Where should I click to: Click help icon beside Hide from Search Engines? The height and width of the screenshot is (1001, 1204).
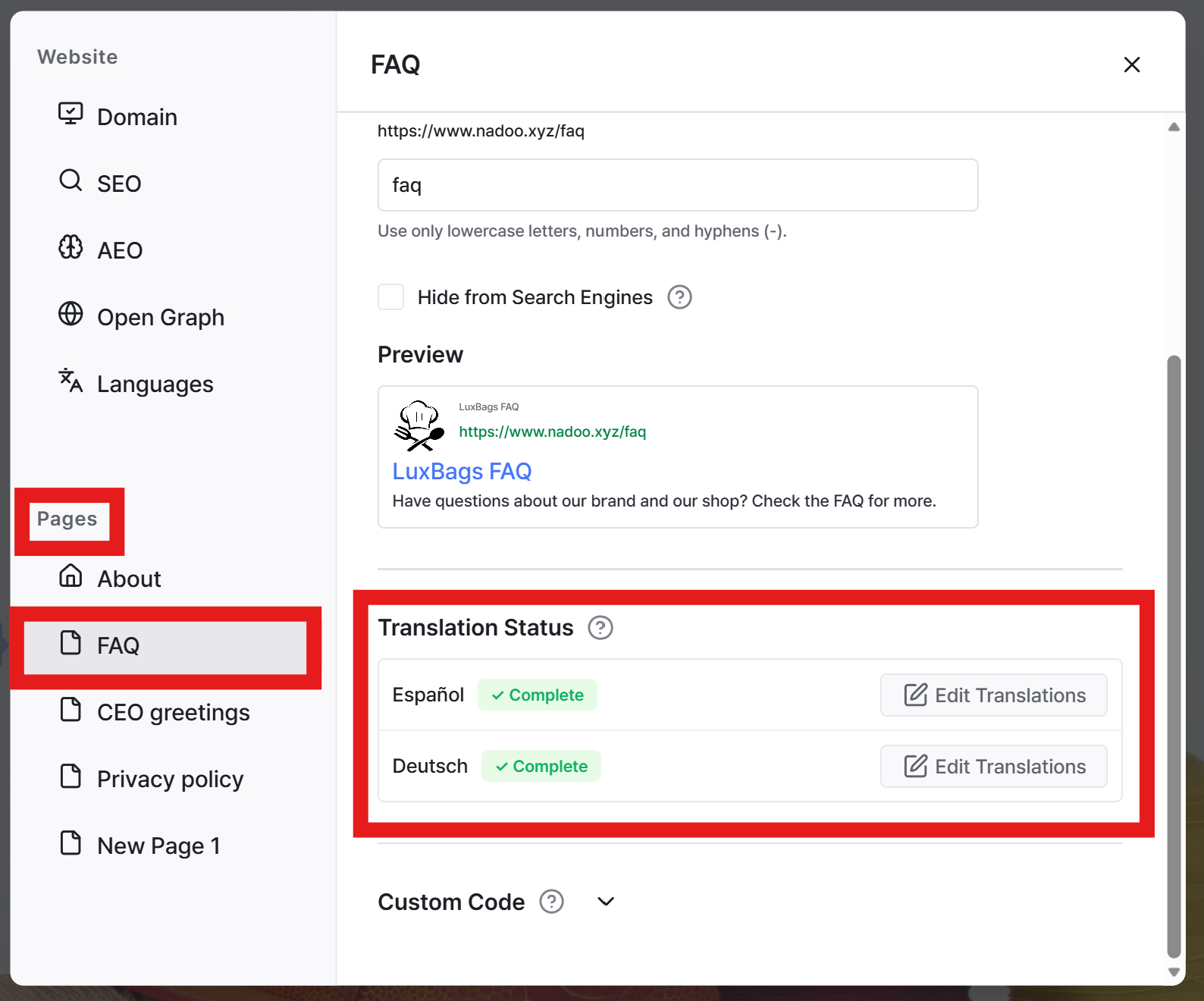pos(679,297)
